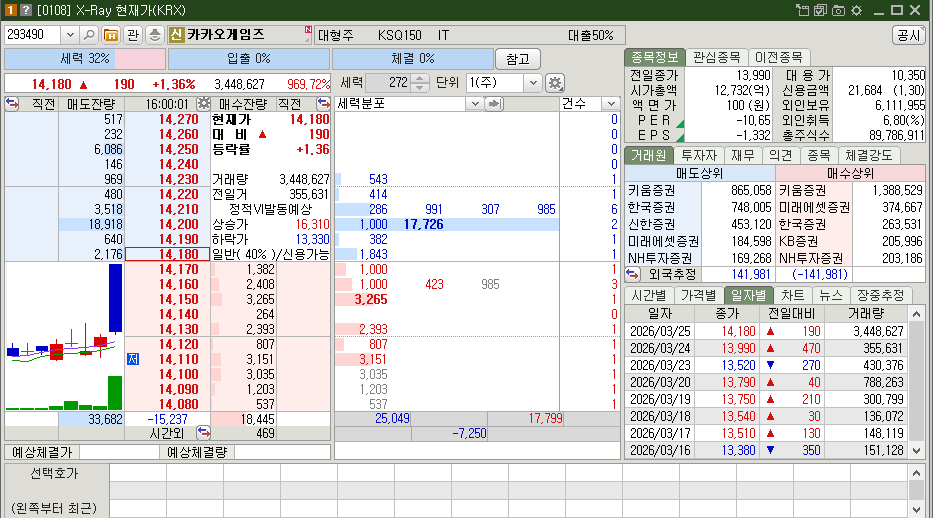The width and height of the screenshot is (933, 518).
Task: Select the 투자자 tab
Action: click(x=699, y=155)
